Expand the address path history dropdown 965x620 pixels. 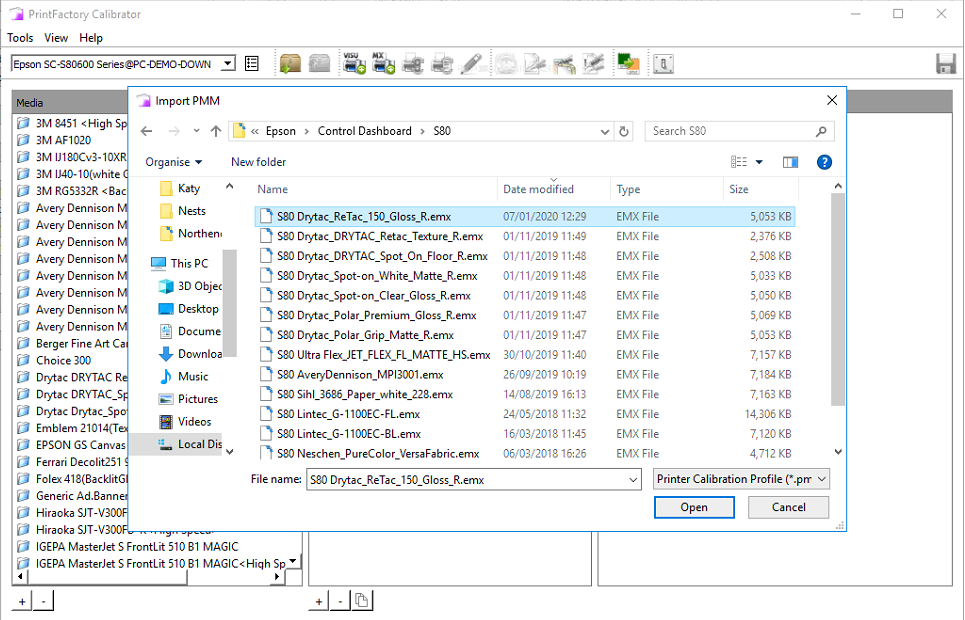pyautogui.click(x=604, y=131)
